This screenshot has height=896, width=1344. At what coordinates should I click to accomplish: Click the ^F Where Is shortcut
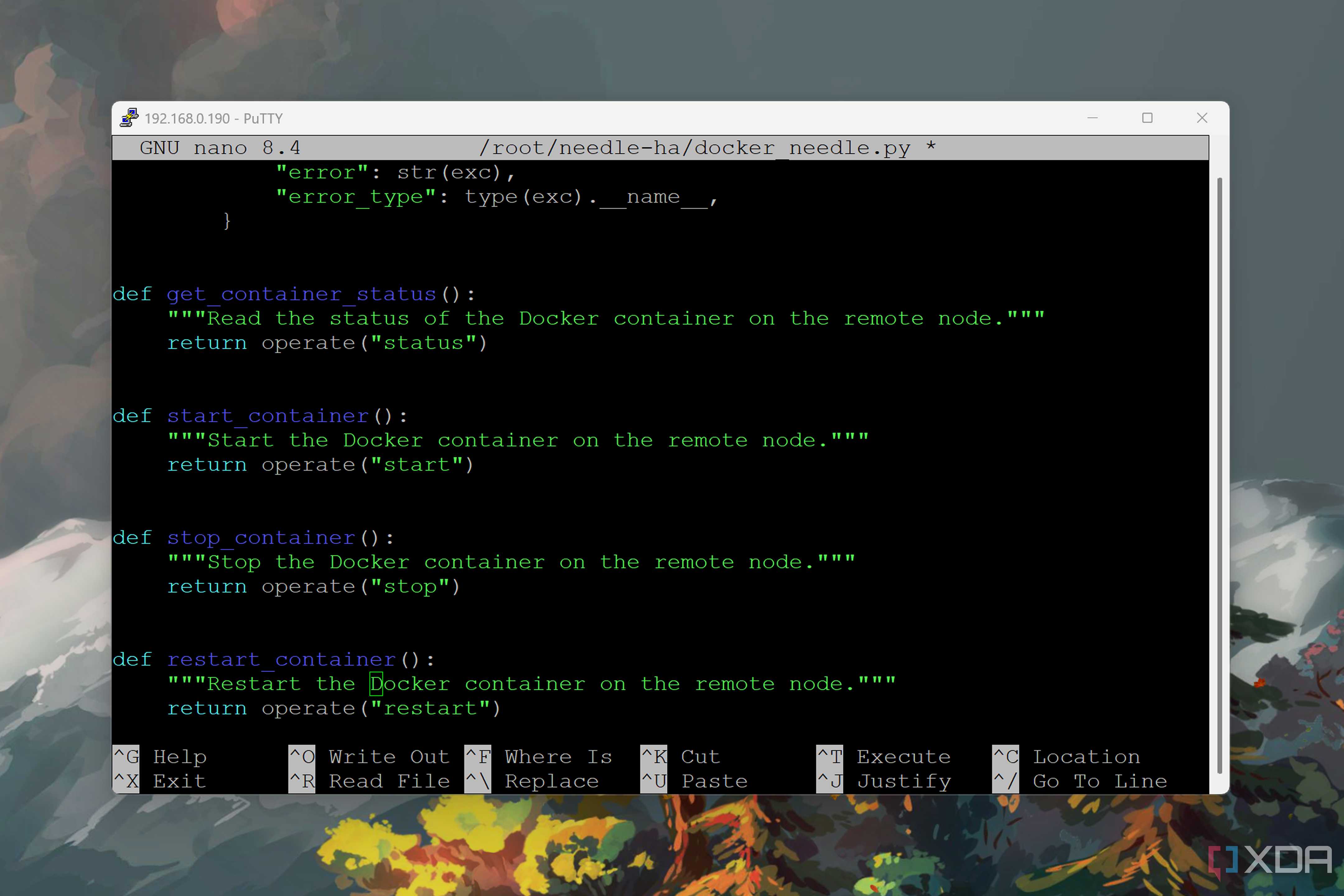(x=538, y=757)
